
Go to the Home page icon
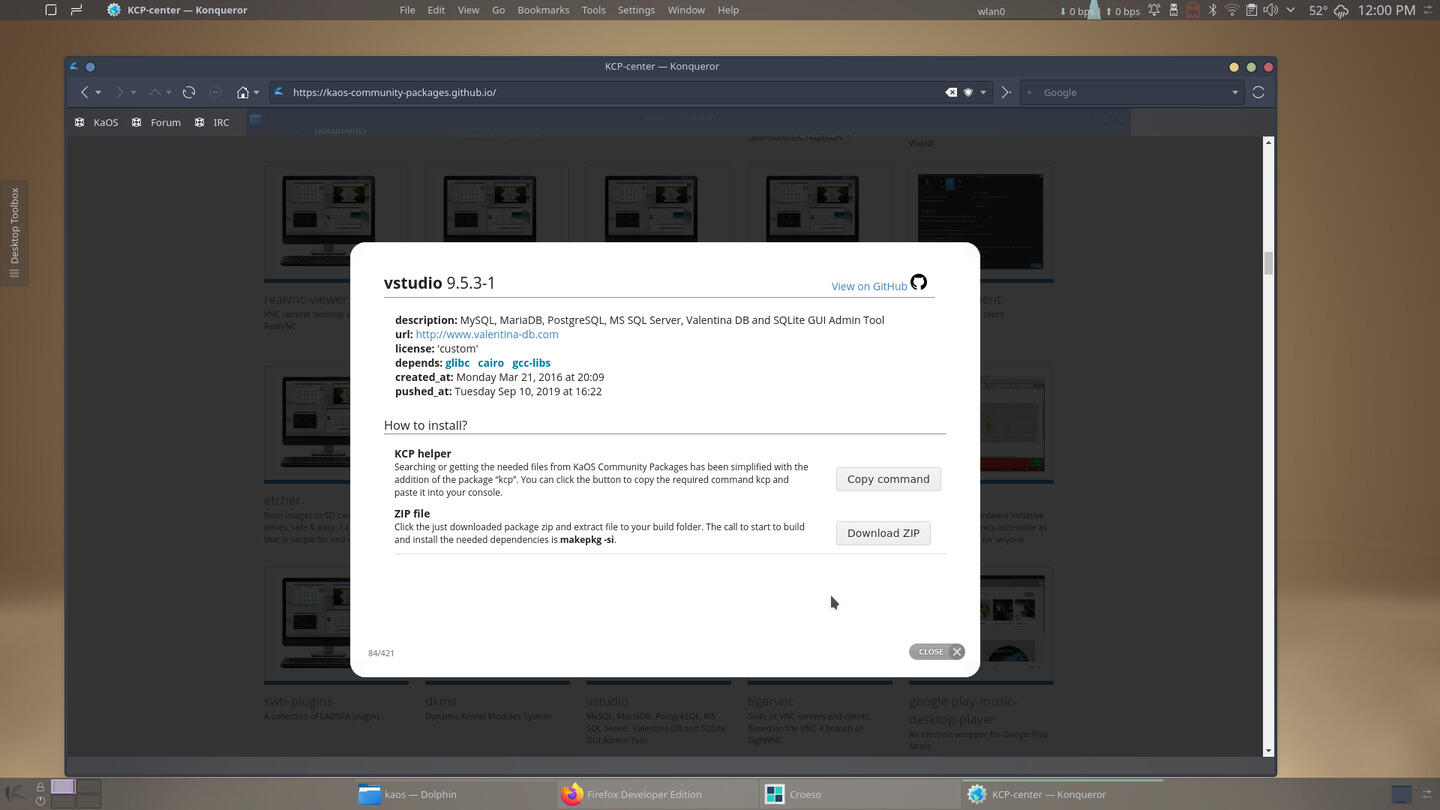tap(242, 92)
